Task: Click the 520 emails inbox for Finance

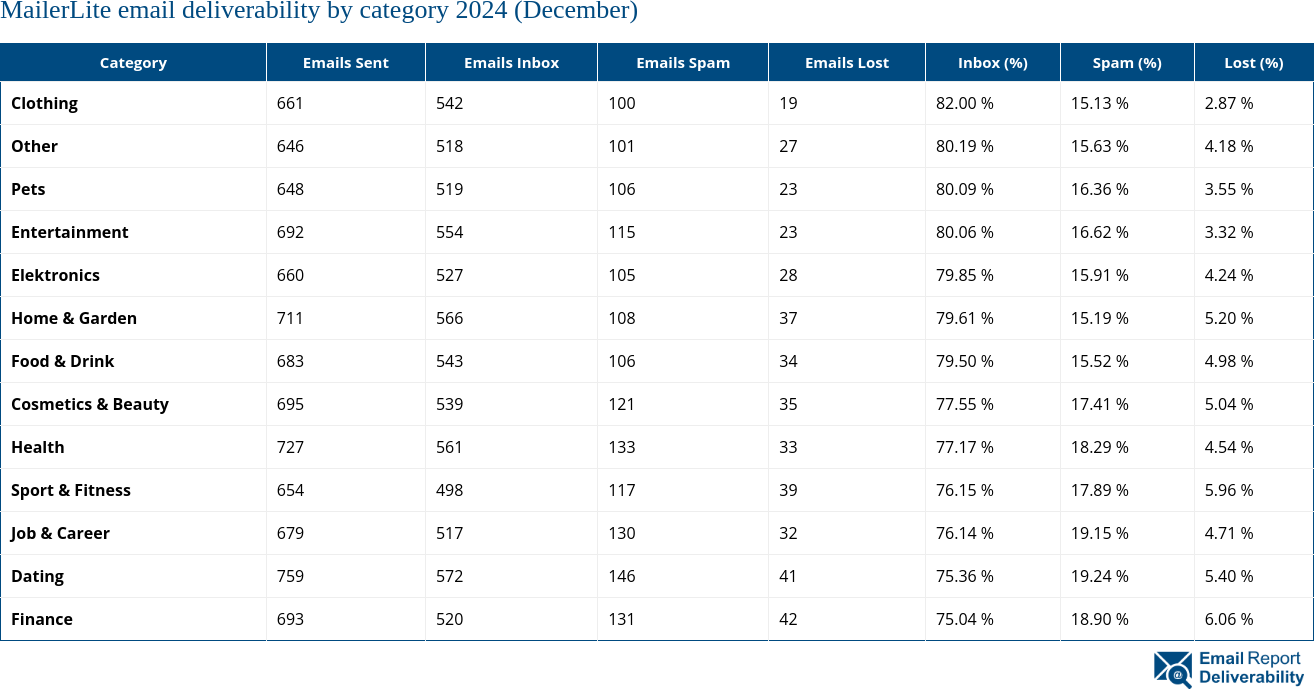Action: [x=449, y=619]
